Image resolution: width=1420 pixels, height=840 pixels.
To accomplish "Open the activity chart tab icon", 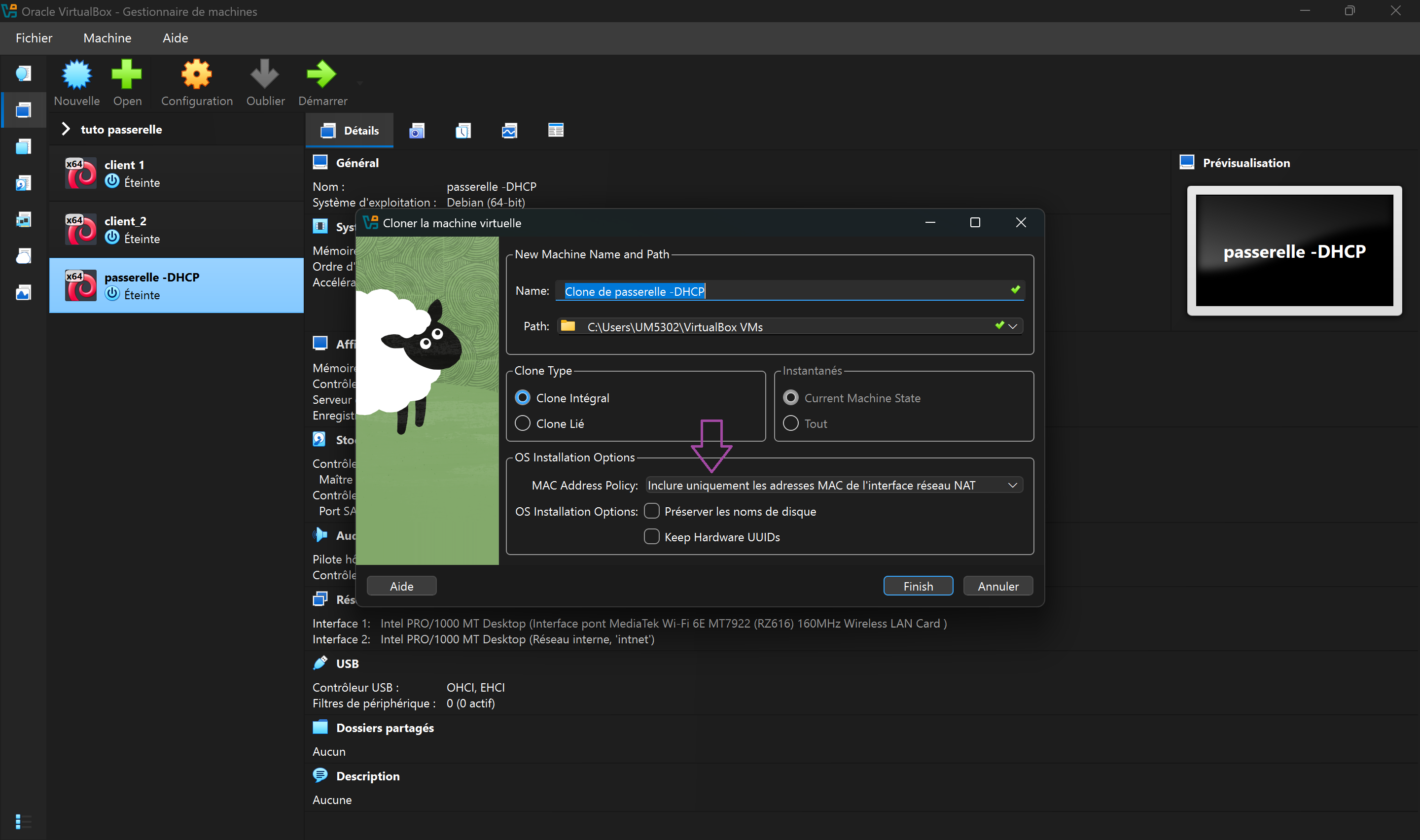I will tap(509, 131).
